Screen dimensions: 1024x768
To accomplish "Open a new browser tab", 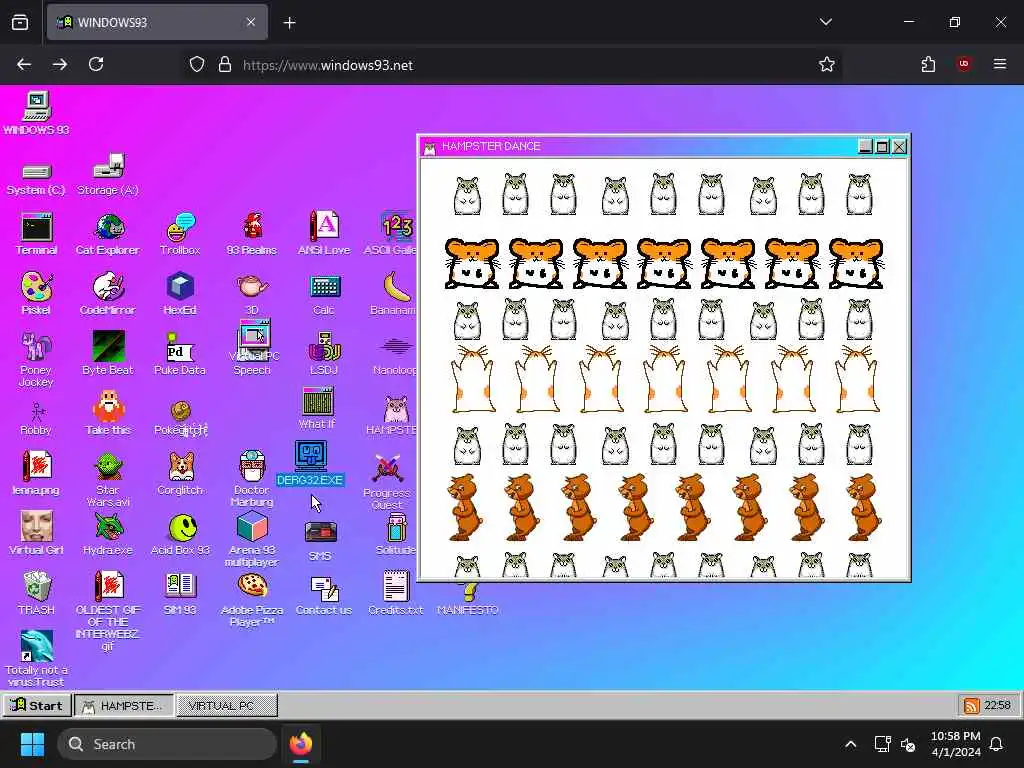I will [289, 23].
